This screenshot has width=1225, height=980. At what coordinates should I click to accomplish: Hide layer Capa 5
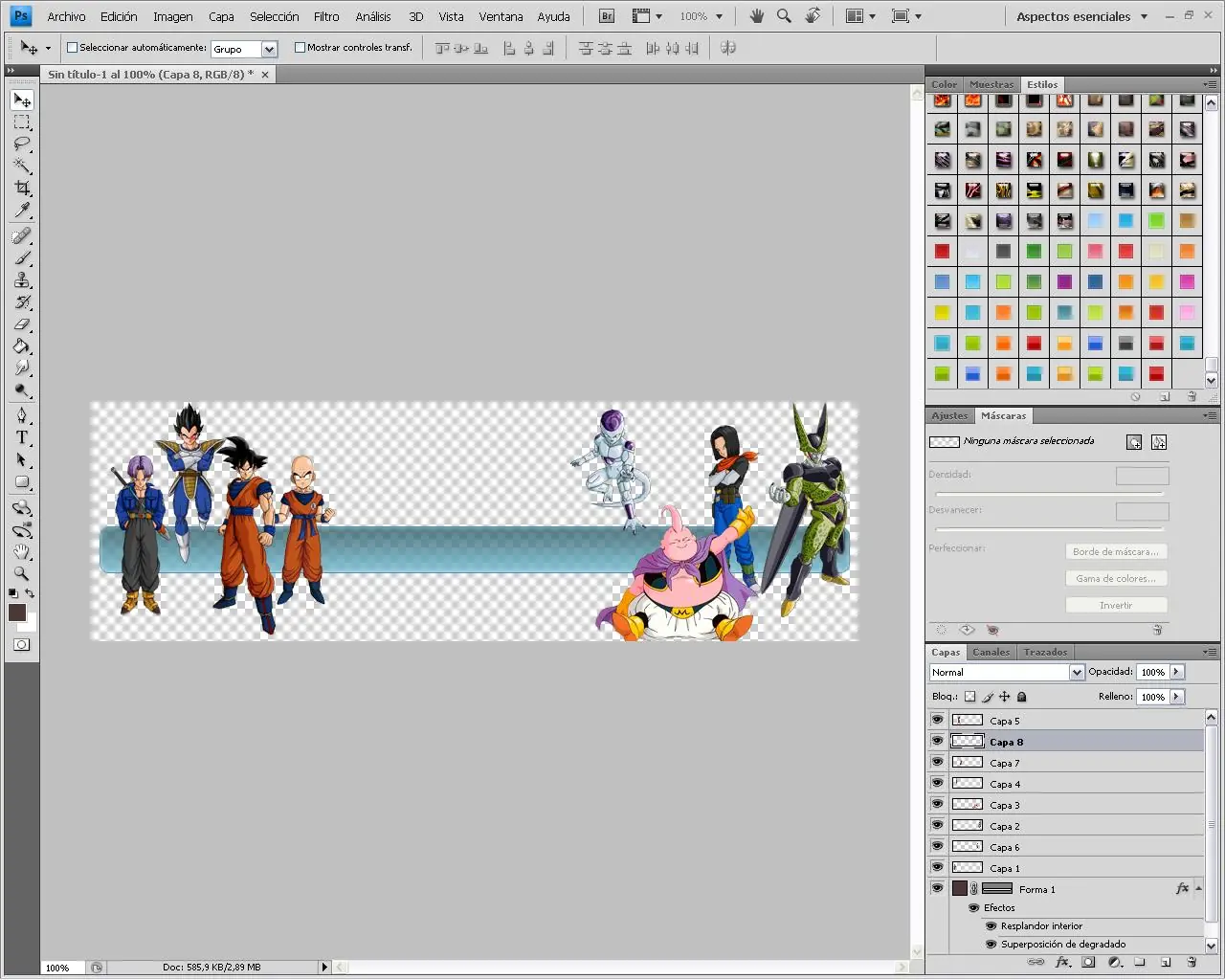[938, 720]
